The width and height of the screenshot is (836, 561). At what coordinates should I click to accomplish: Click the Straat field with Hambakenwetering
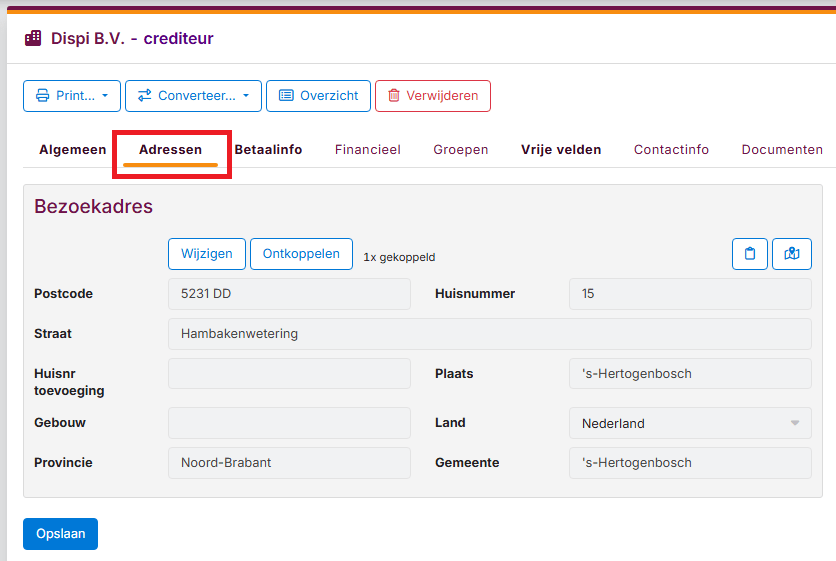pos(489,334)
